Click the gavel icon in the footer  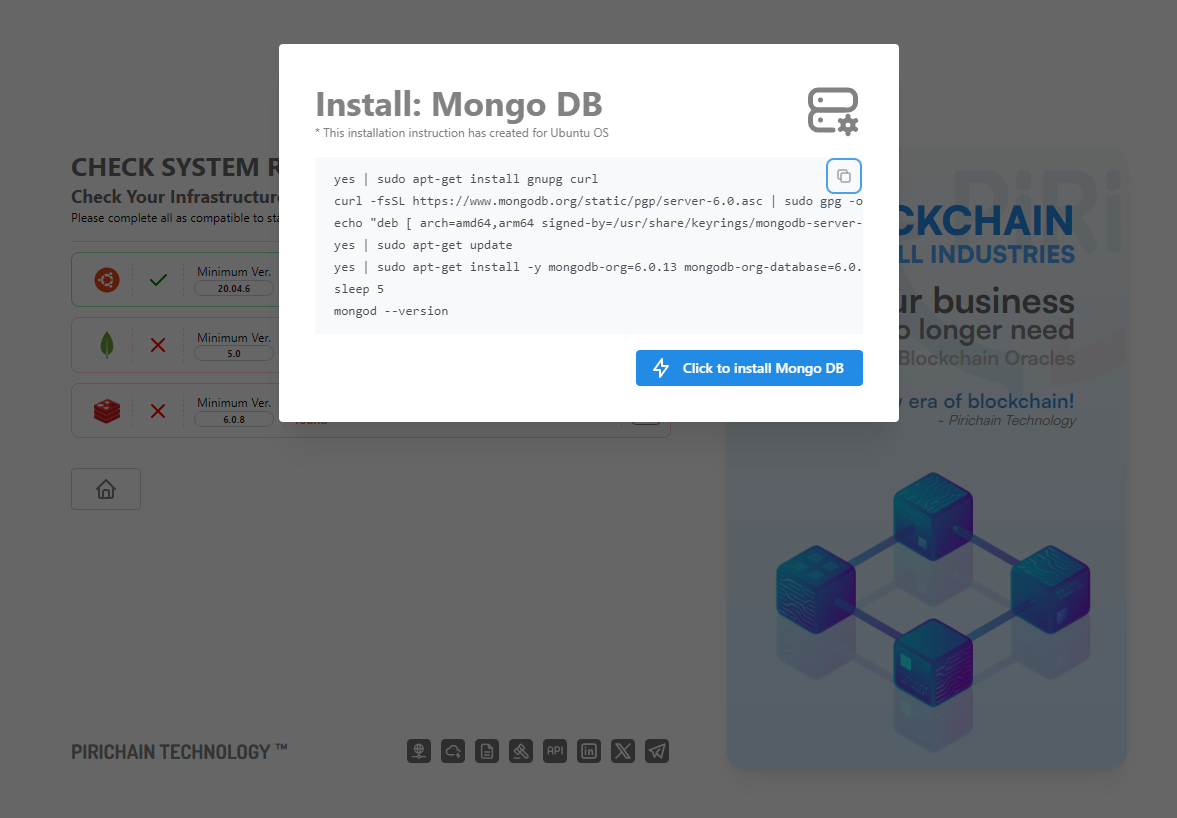520,751
